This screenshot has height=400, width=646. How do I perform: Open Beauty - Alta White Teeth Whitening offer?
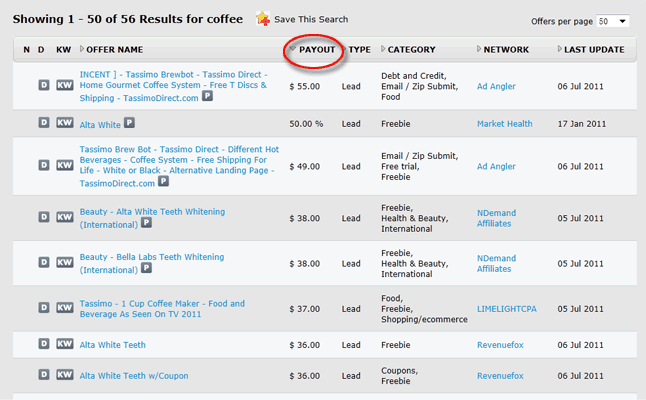(152, 212)
